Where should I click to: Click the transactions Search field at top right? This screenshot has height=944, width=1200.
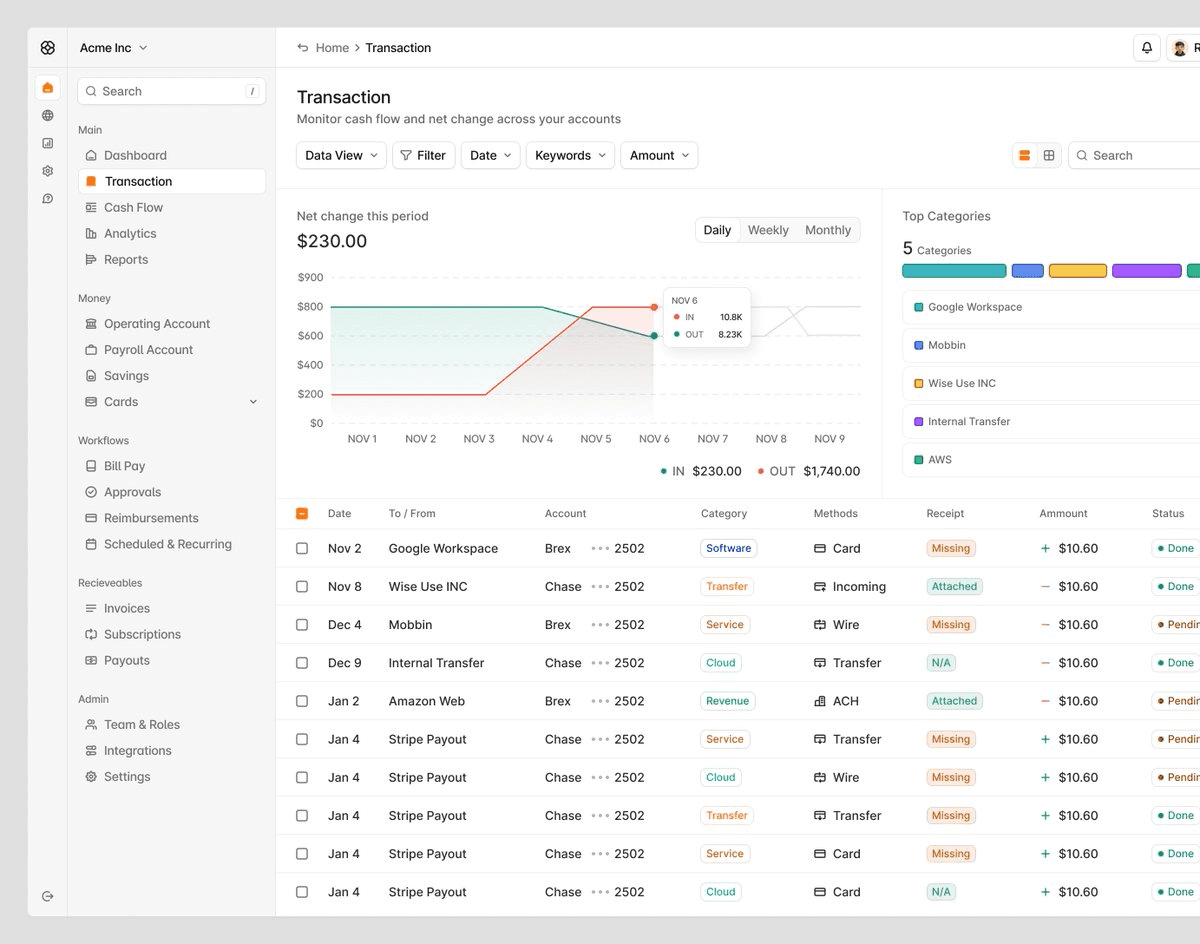[x=1135, y=155]
